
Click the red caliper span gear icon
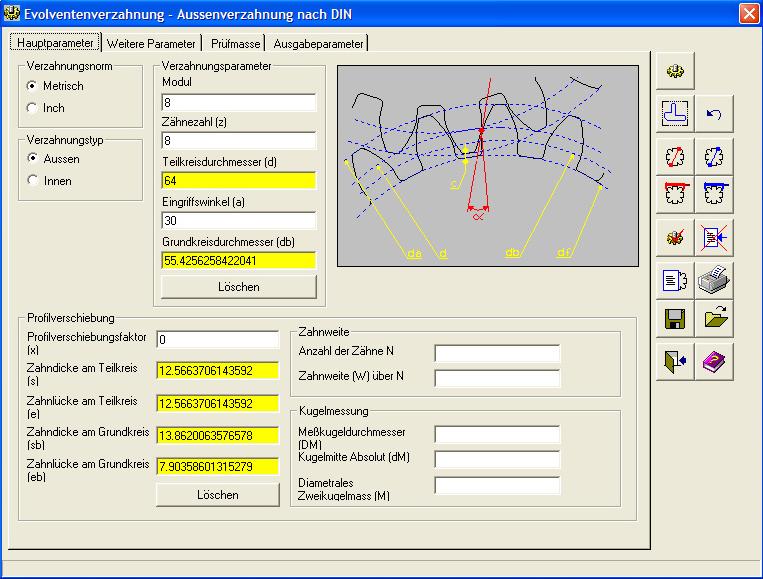675,194
